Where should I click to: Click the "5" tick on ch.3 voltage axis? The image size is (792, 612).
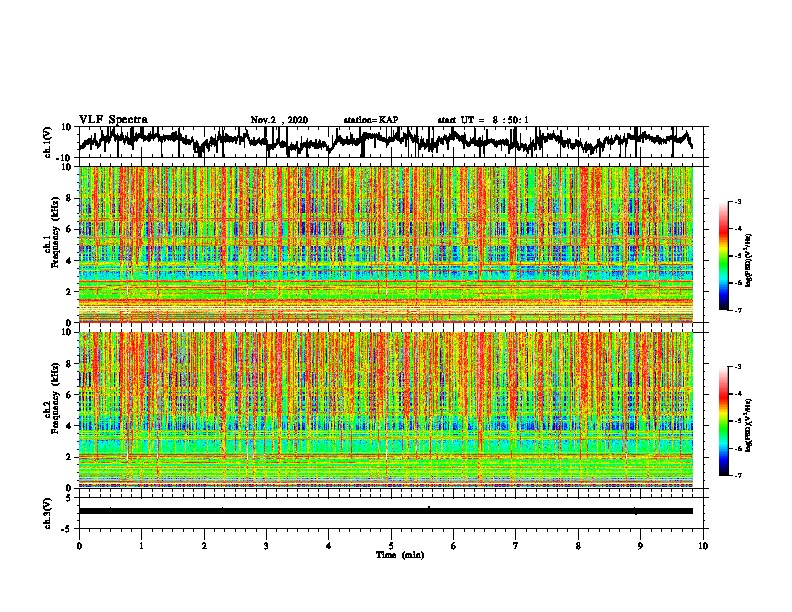coord(69,498)
